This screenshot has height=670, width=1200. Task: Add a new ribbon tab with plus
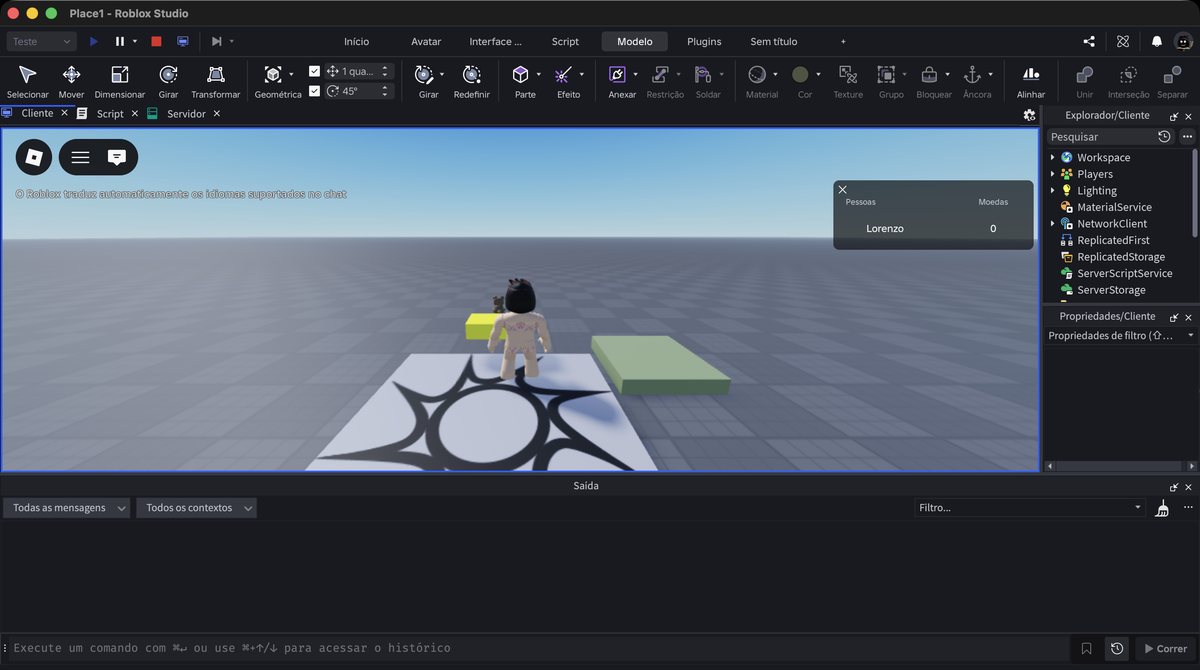843,41
